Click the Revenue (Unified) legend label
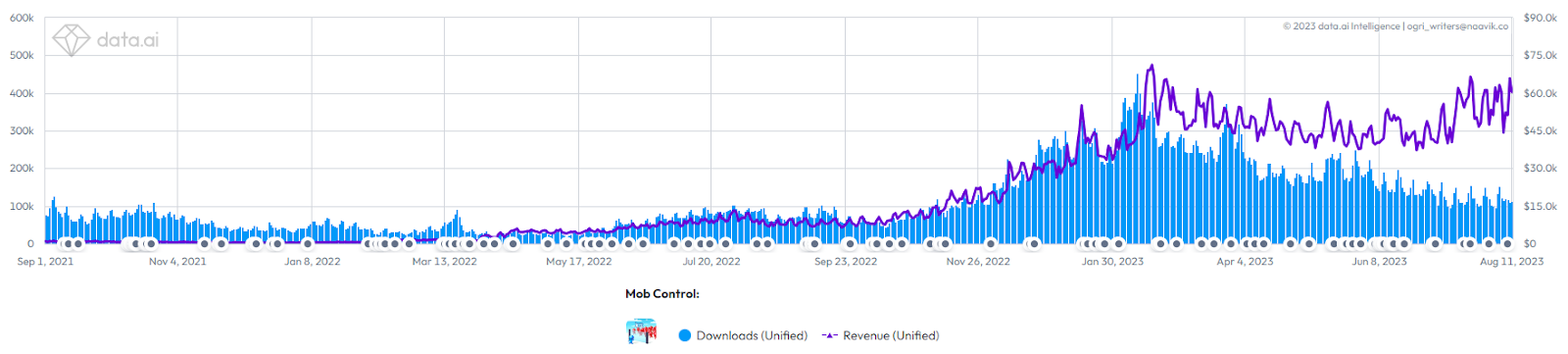This screenshot has height=354, width=1568. tap(891, 335)
